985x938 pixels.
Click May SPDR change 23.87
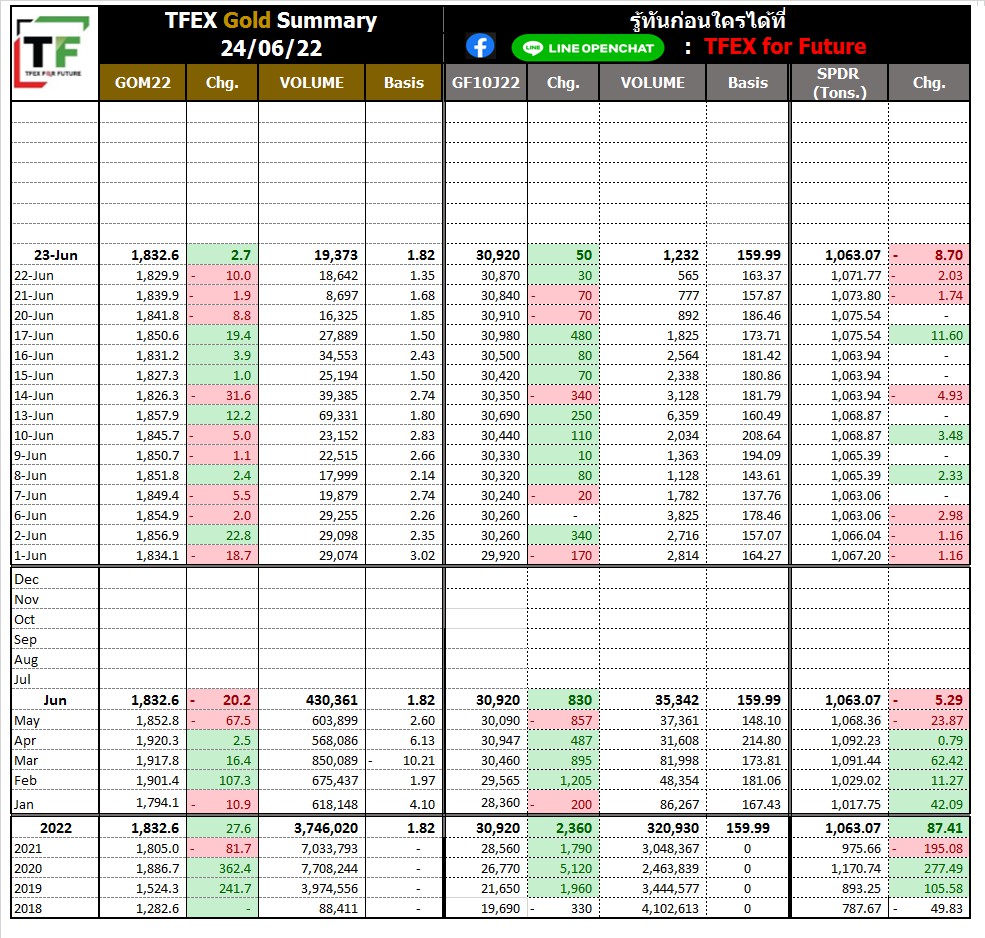point(947,720)
